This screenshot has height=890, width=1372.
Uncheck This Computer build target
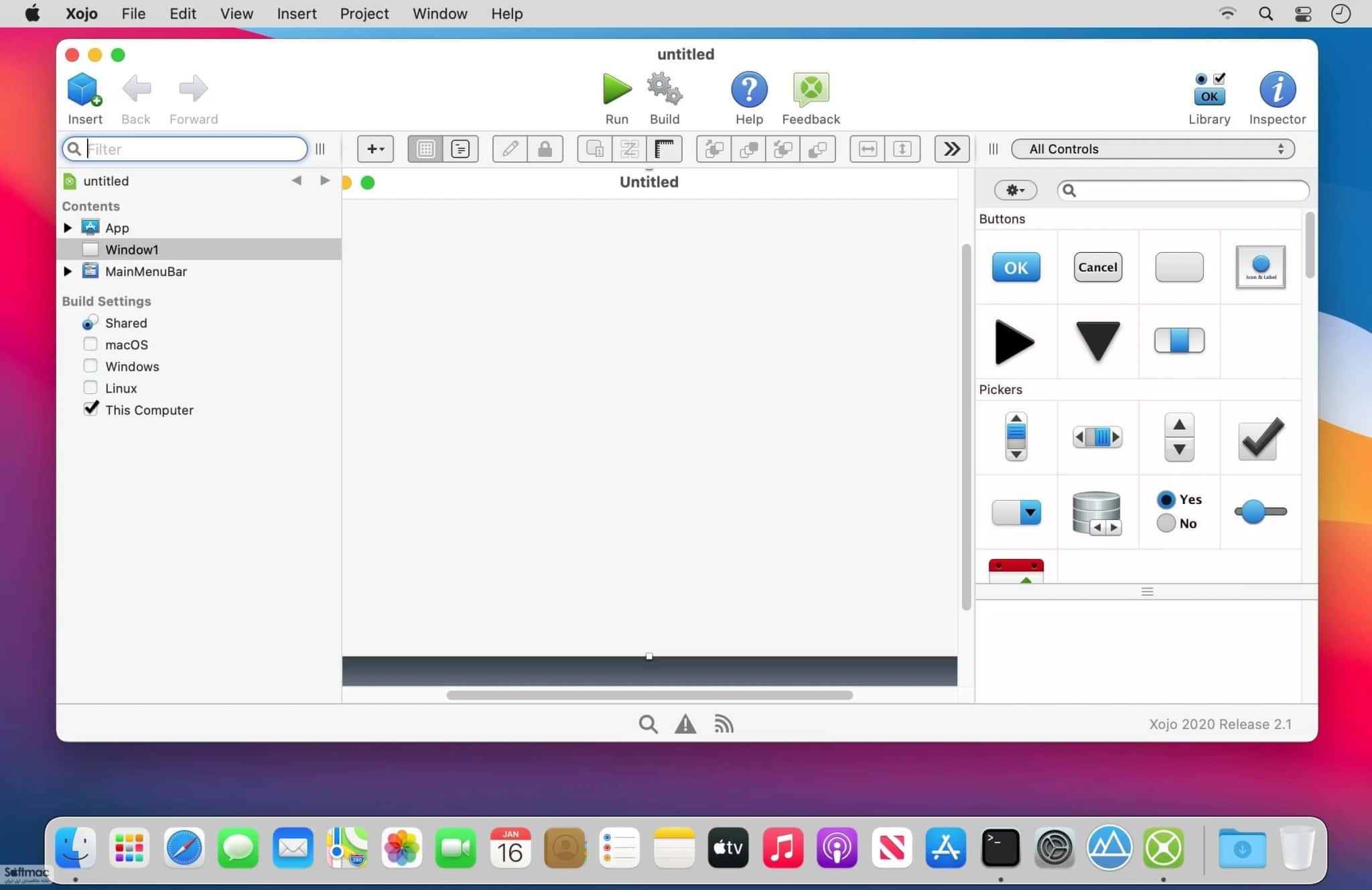90,409
